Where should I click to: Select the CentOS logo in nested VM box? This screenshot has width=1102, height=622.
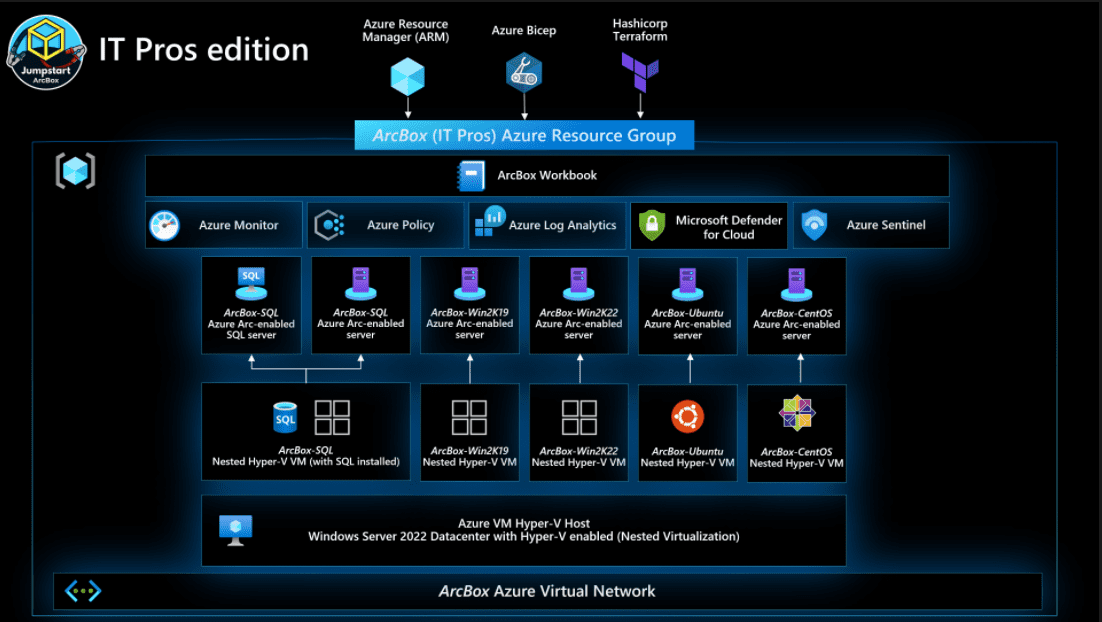(x=796, y=413)
